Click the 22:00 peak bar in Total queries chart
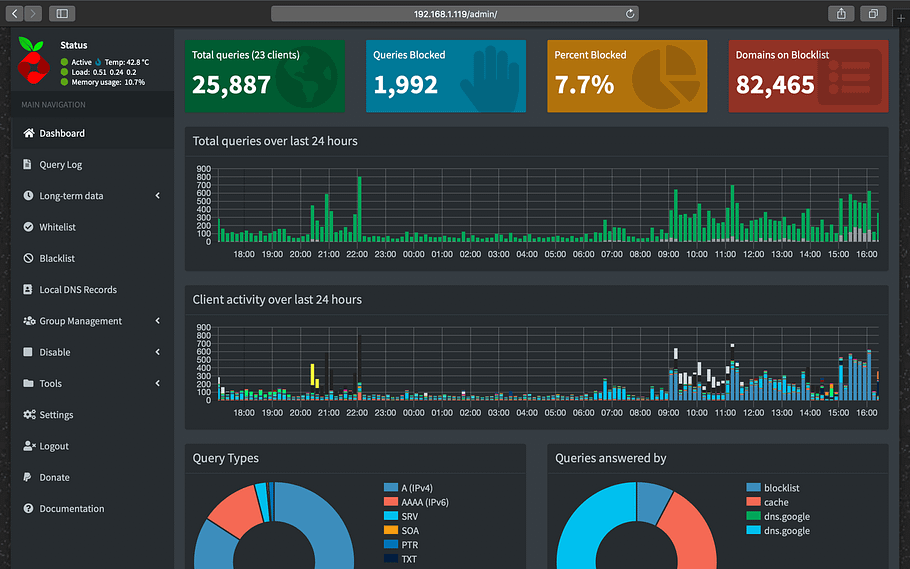The width and height of the screenshot is (910, 569). [359, 209]
